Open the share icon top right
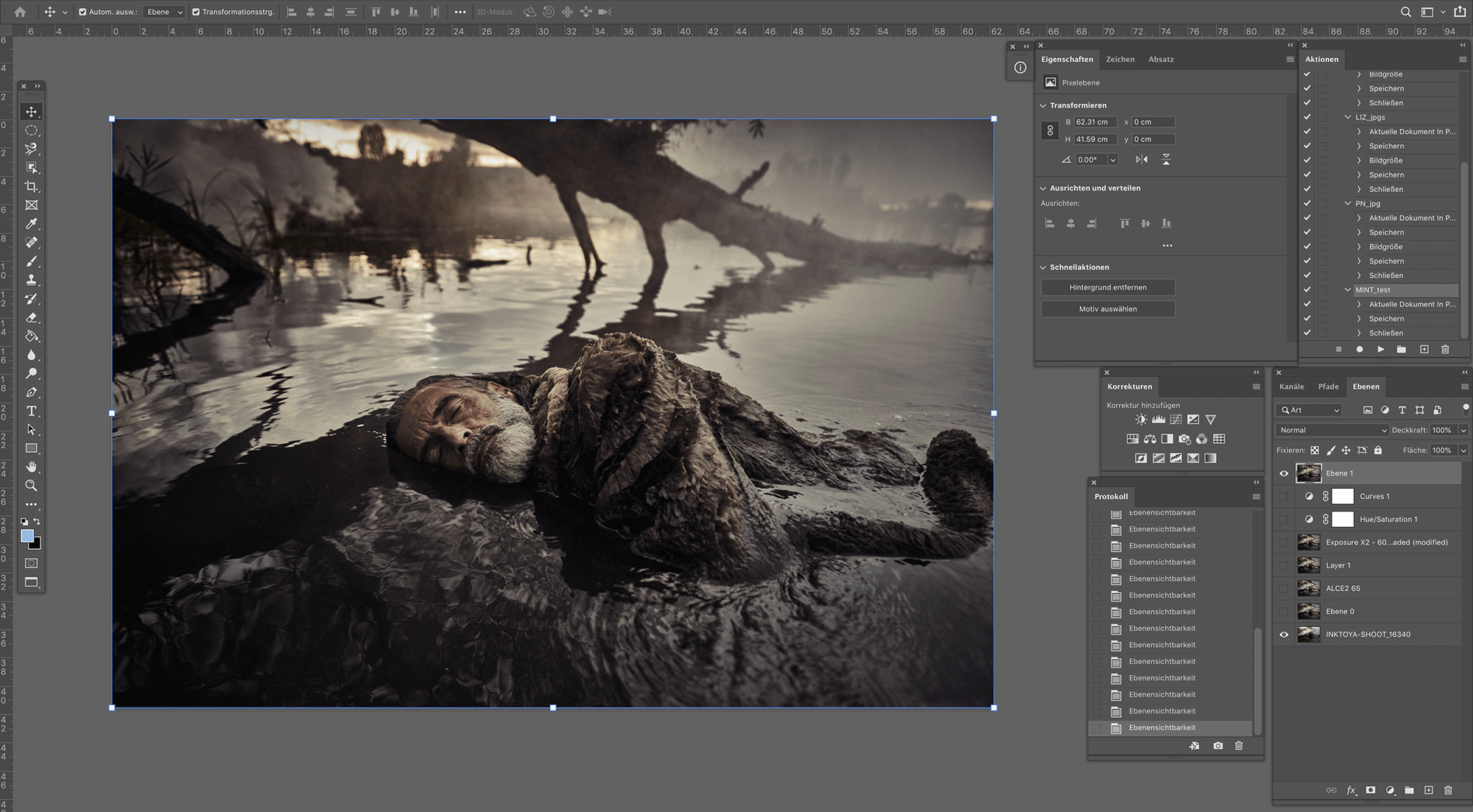 (x=1460, y=11)
